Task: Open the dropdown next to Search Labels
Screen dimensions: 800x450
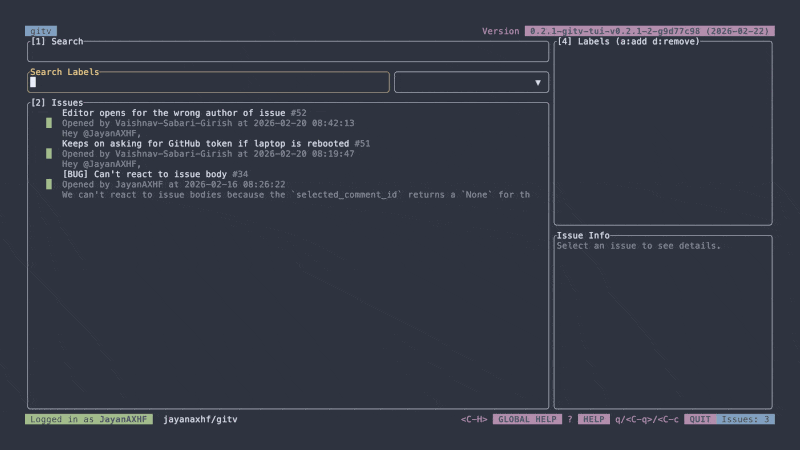Action: (471, 82)
